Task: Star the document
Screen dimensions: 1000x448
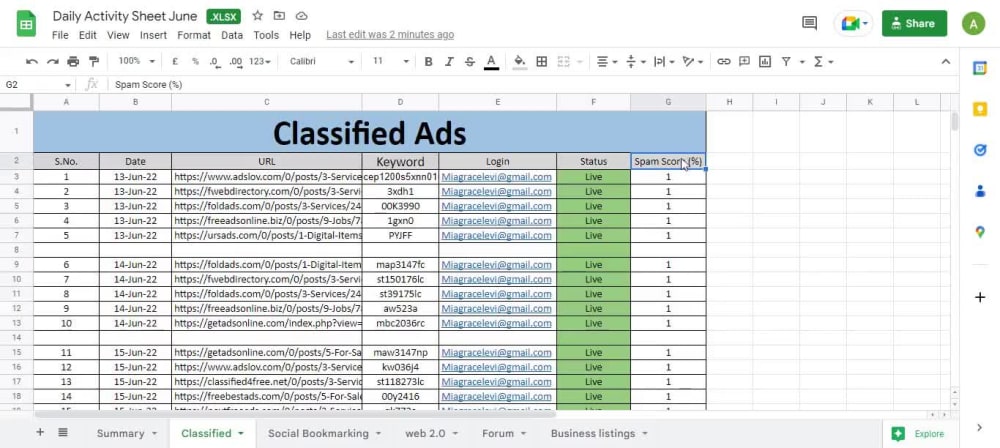Action: point(258,15)
